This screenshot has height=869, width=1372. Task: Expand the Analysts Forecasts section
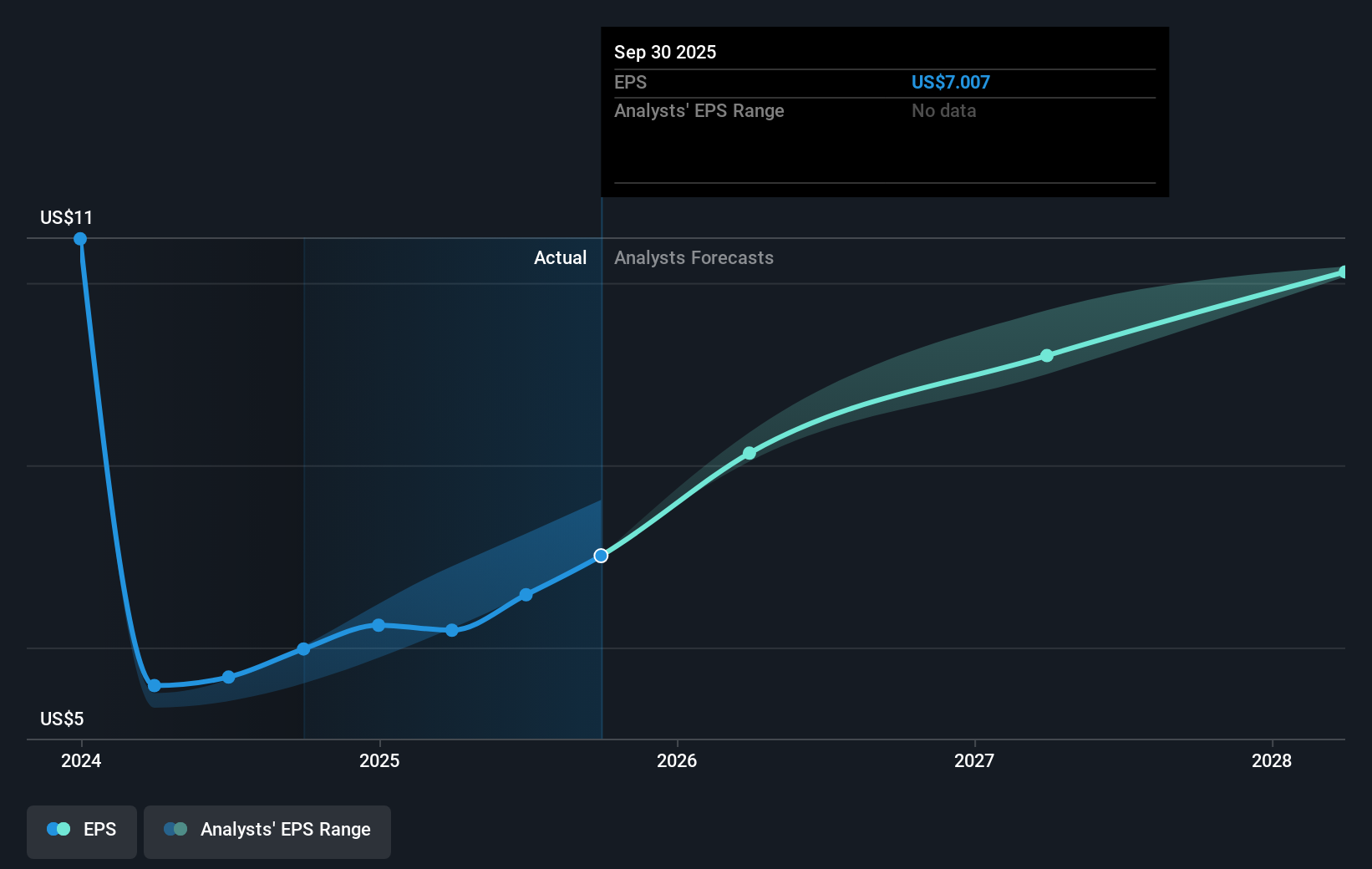694,257
